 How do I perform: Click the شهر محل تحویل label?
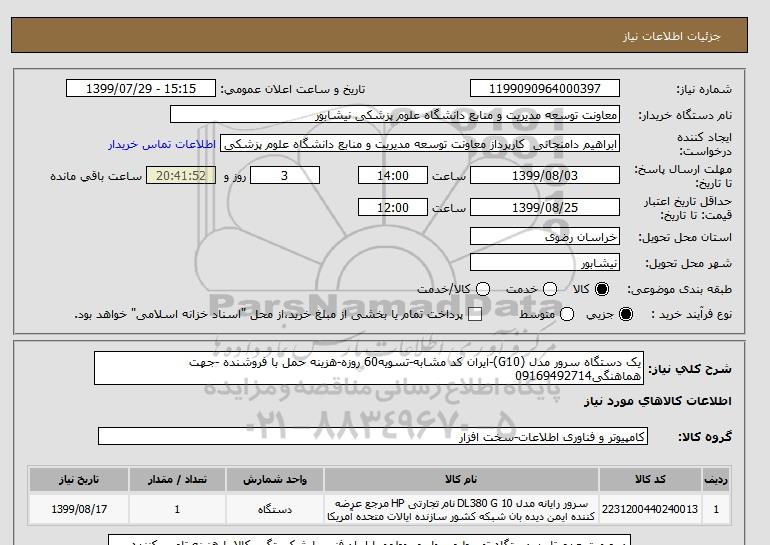pyautogui.click(x=688, y=264)
